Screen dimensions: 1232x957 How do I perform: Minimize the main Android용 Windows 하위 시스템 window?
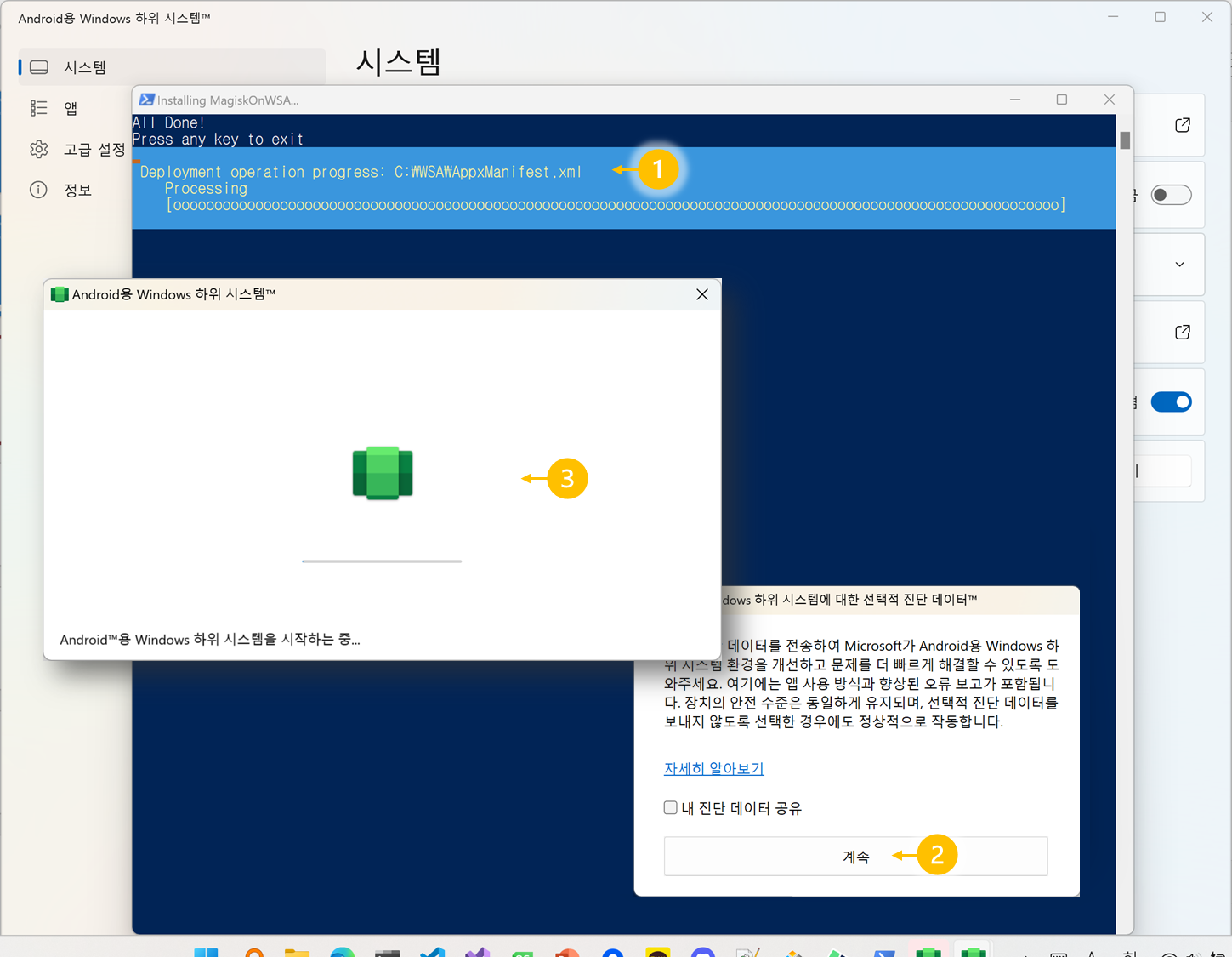[x=1113, y=17]
